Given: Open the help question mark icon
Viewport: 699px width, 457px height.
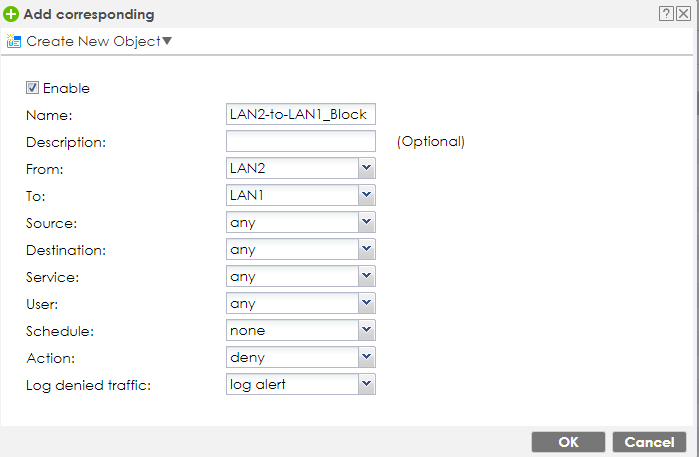Looking at the screenshot, I should tap(665, 14).
